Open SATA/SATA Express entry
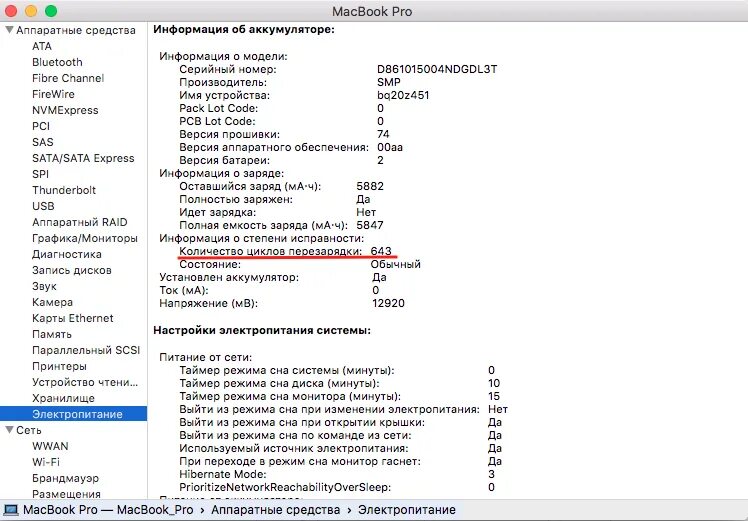748x521 pixels. tap(83, 158)
